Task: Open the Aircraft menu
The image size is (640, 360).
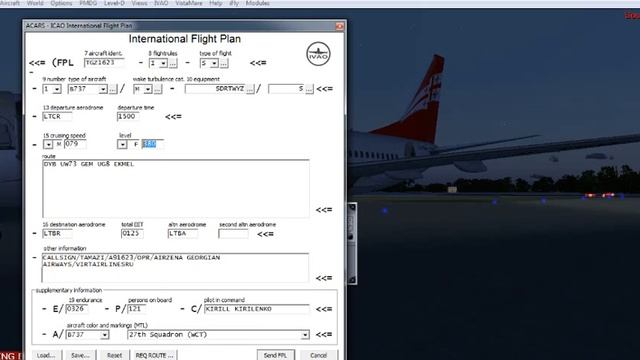Action: [x=10, y=3]
